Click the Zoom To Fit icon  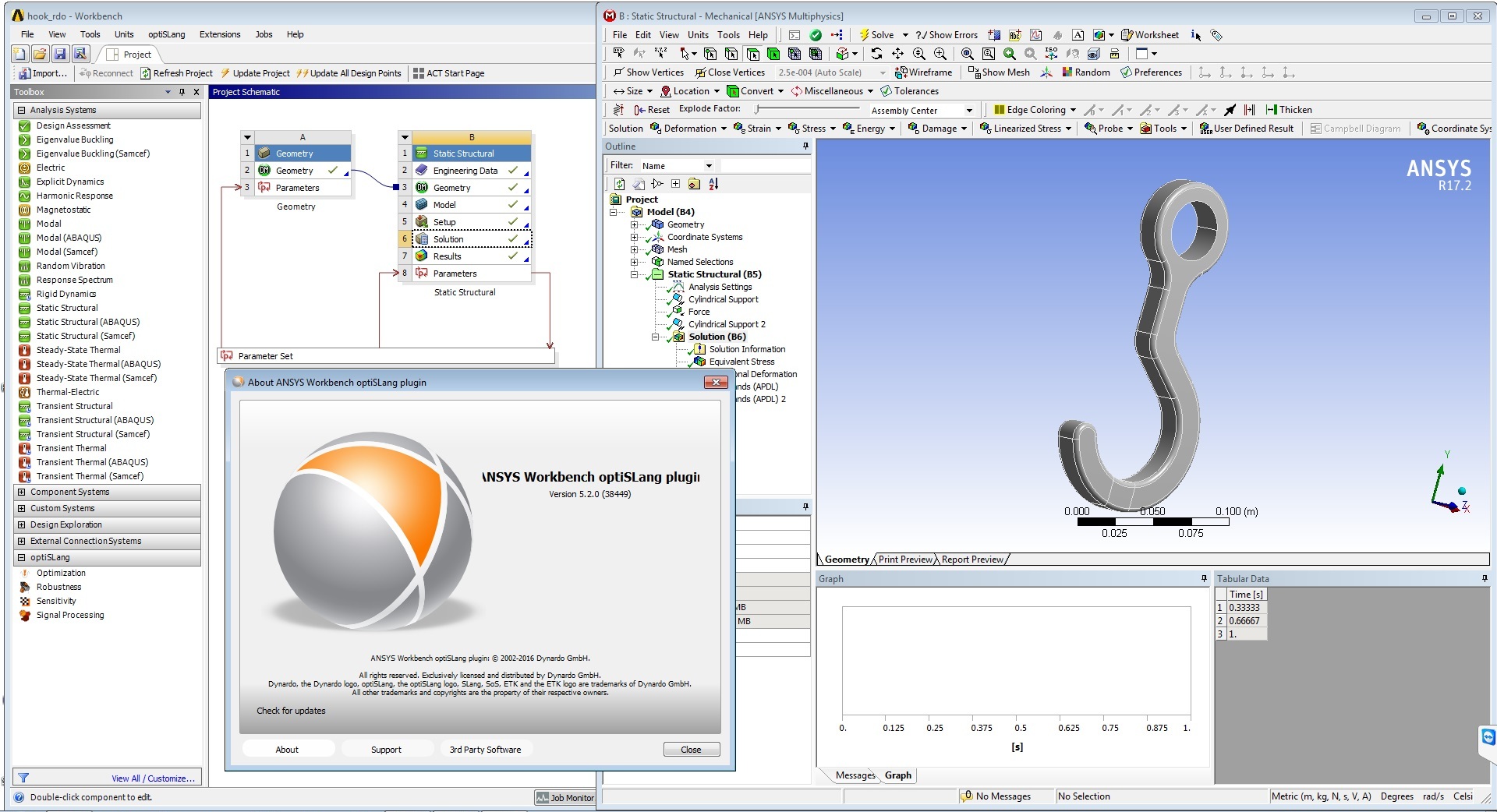pos(967,54)
